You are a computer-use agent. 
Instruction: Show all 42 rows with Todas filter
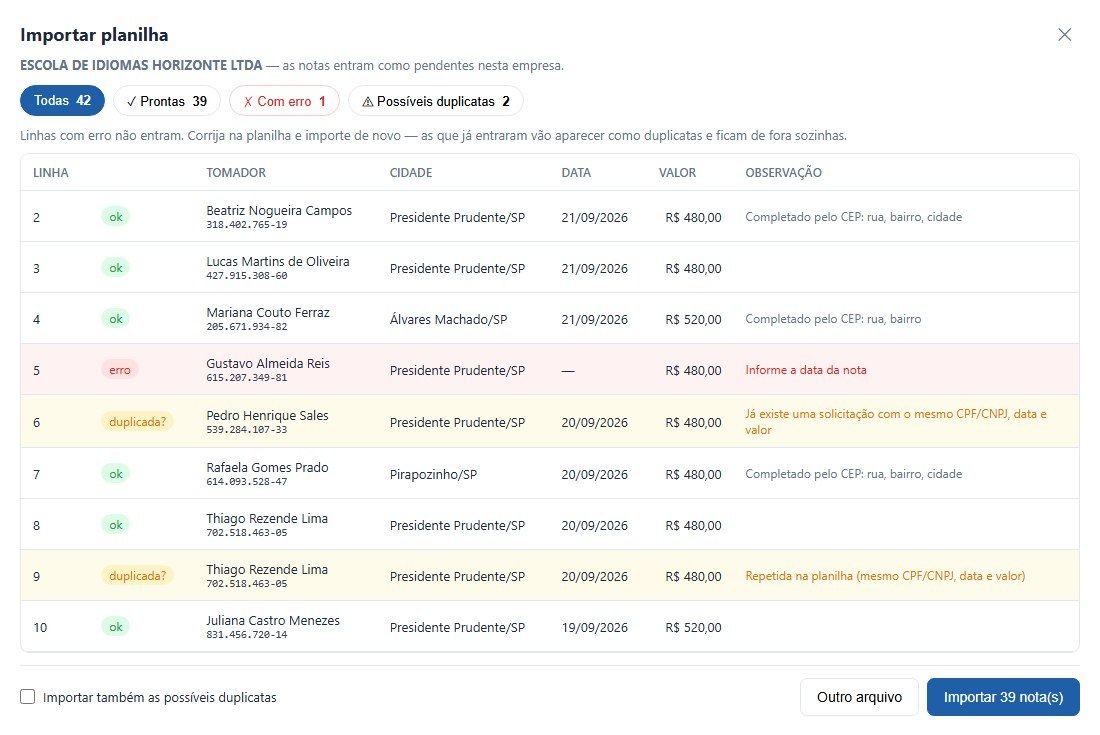(62, 100)
